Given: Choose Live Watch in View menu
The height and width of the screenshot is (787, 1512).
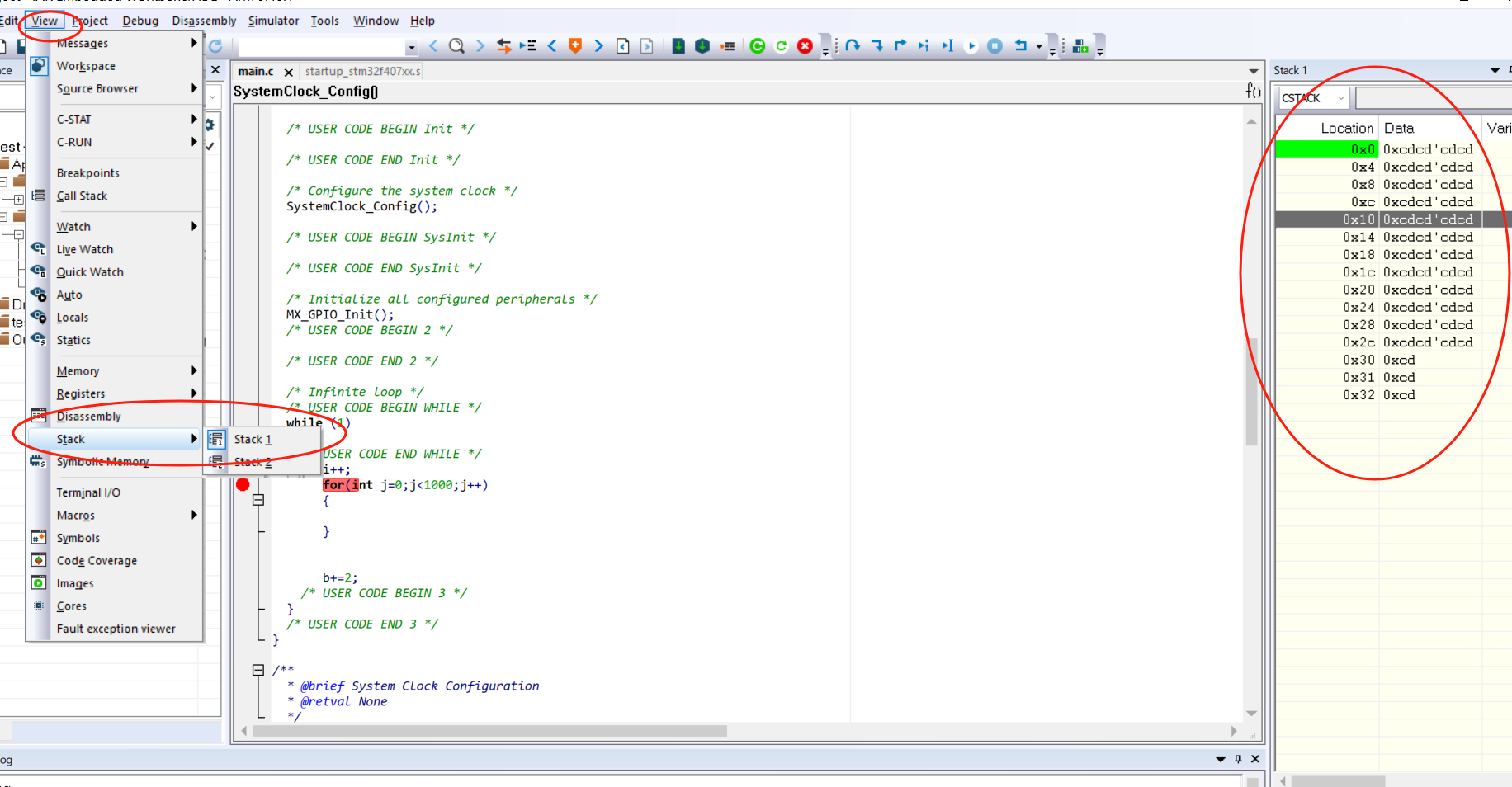Looking at the screenshot, I should 114,249.
